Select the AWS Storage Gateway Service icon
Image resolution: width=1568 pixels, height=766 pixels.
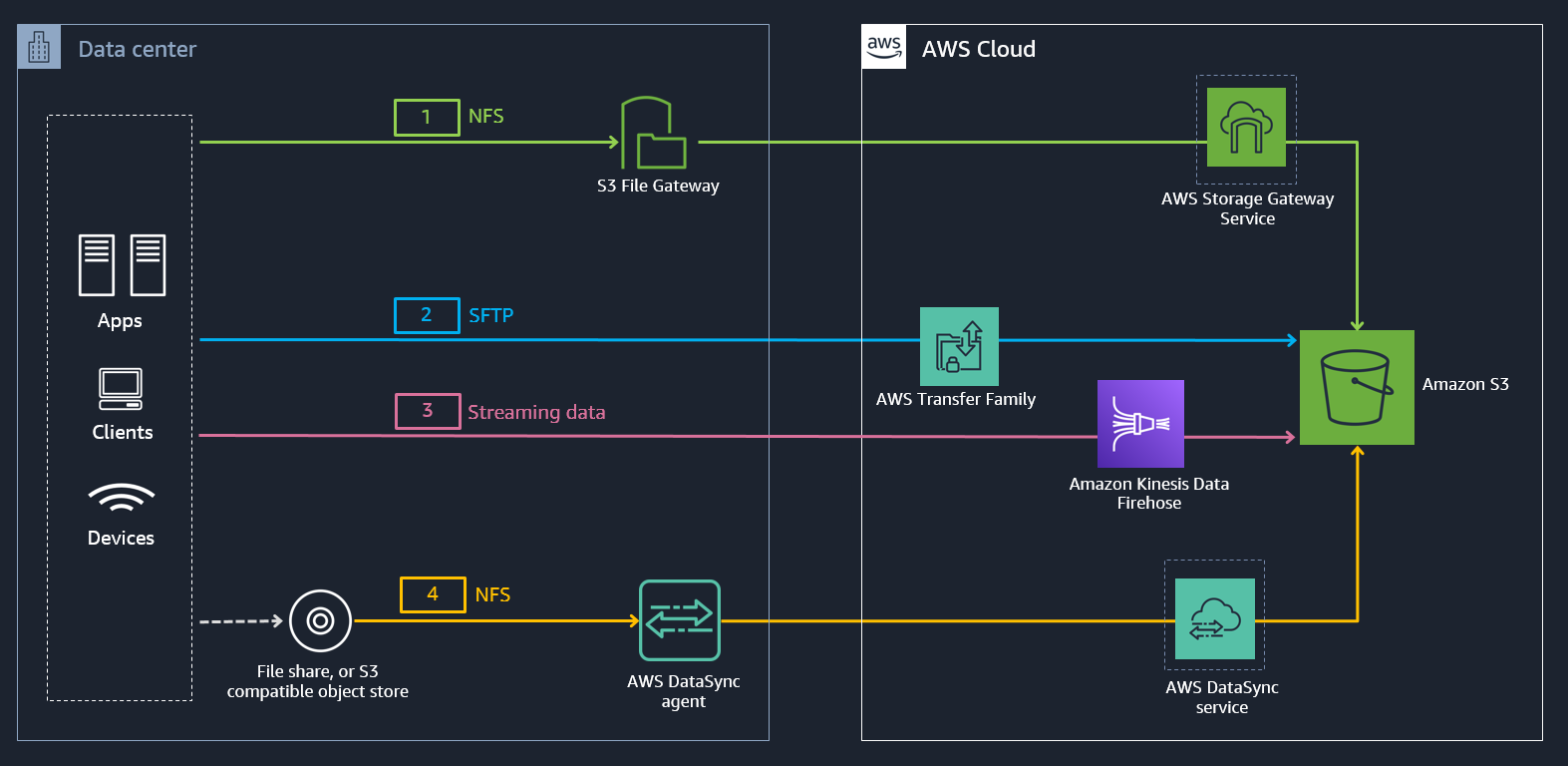tap(1246, 127)
